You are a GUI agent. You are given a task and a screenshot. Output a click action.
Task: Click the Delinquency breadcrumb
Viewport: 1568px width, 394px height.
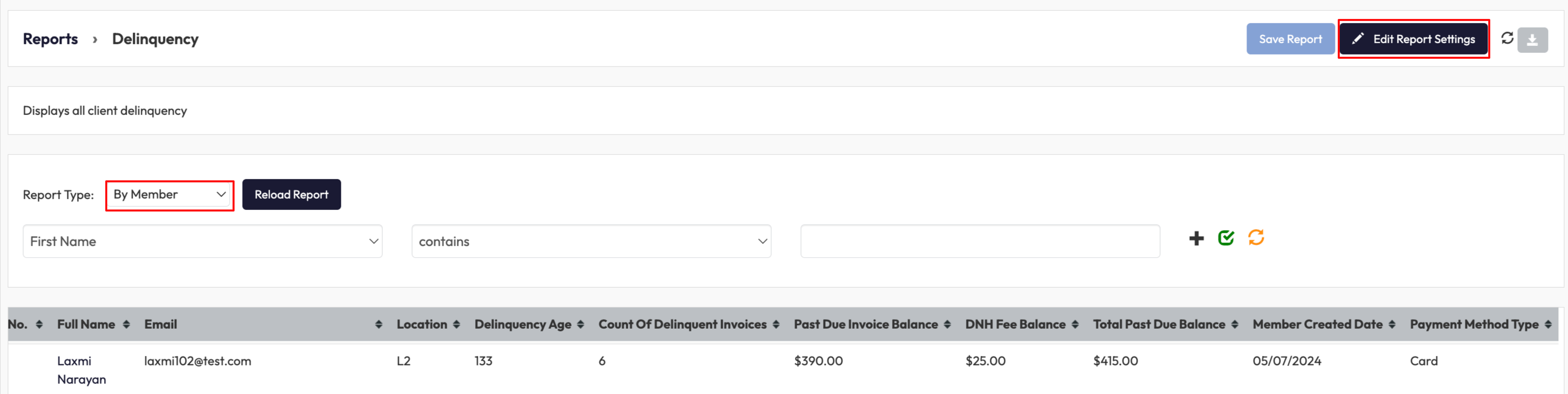tap(155, 39)
